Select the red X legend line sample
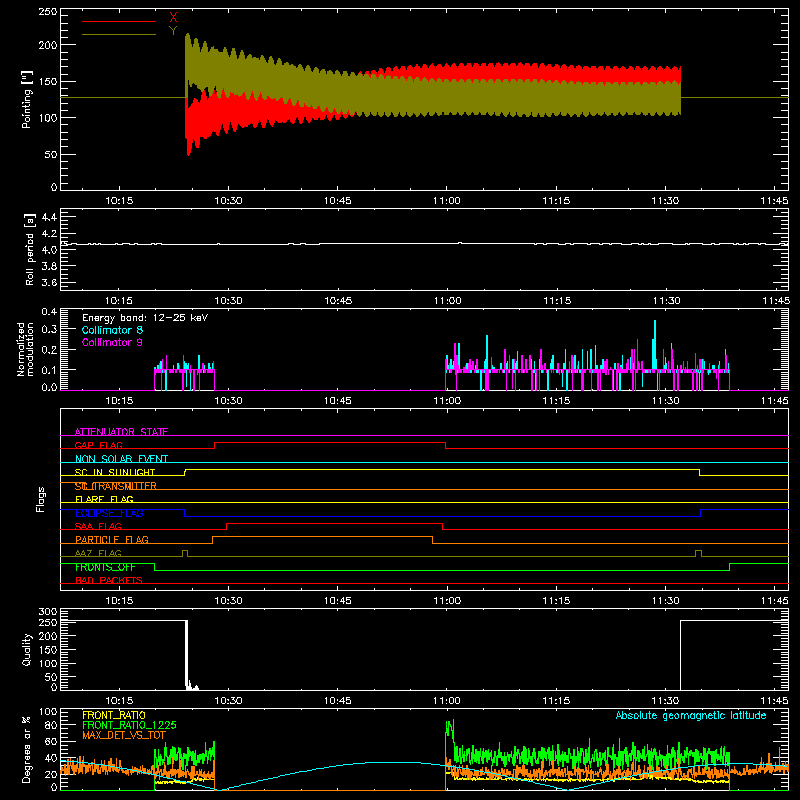Screen dimensions: 800x800 (x=119, y=21)
